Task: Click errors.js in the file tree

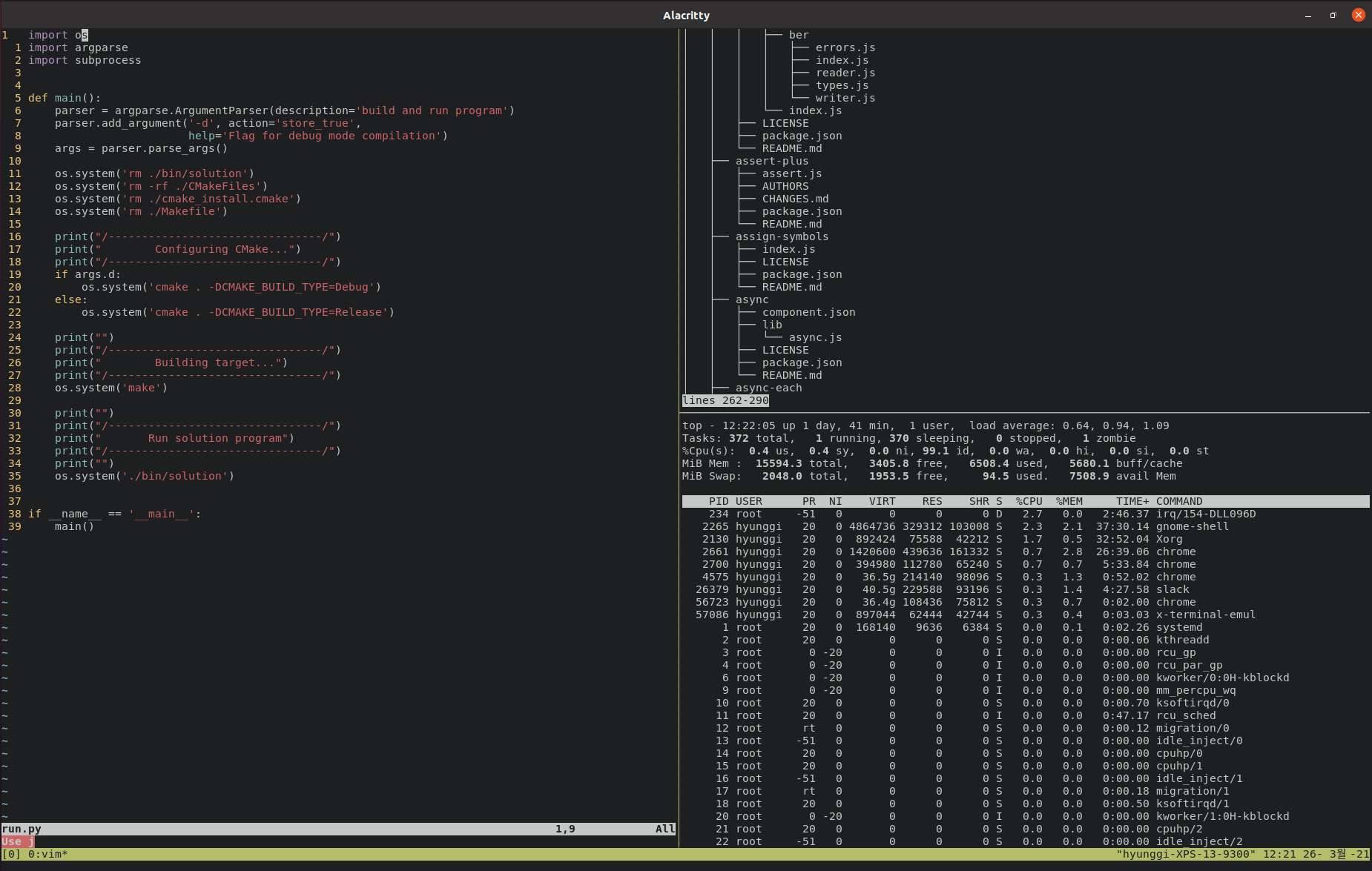Action: [x=845, y=47]
